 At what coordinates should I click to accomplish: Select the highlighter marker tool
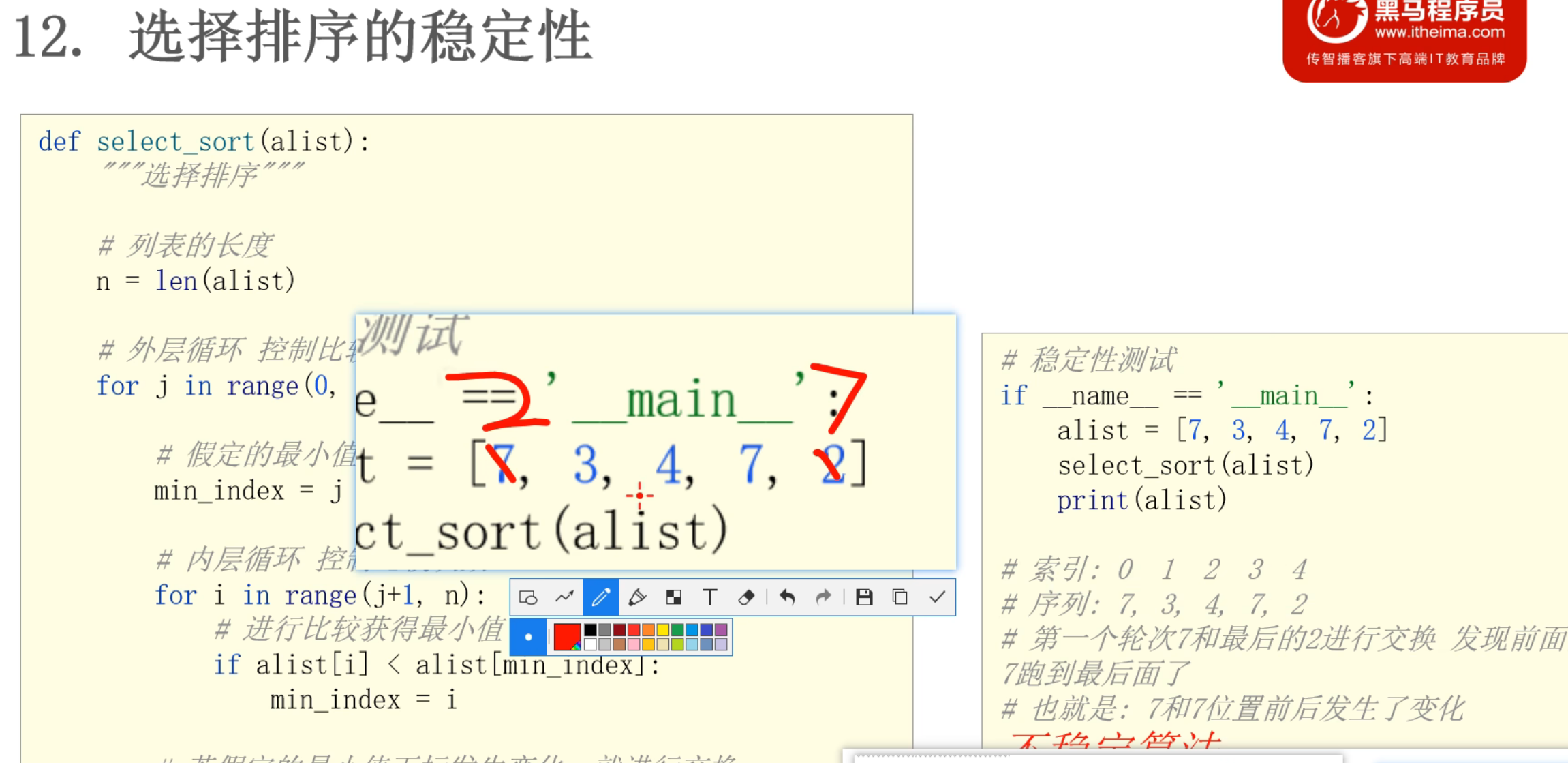click(637, 598)
